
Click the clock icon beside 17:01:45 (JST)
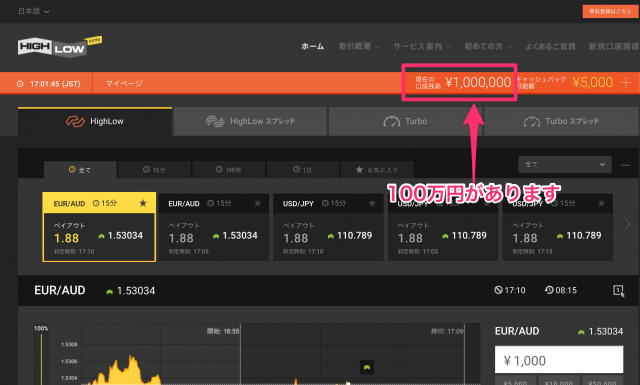click(x=20, y=84)
